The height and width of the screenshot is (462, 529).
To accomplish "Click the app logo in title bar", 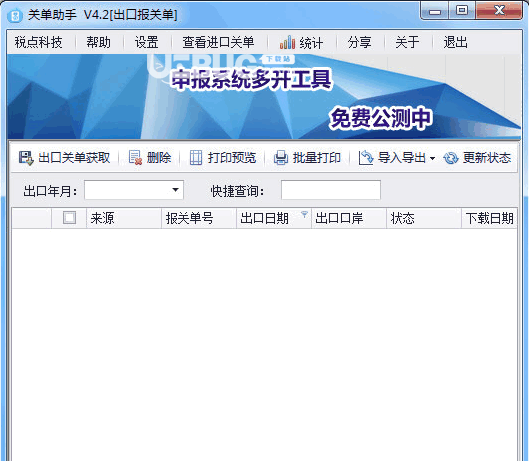I will [x=15, y=15].
